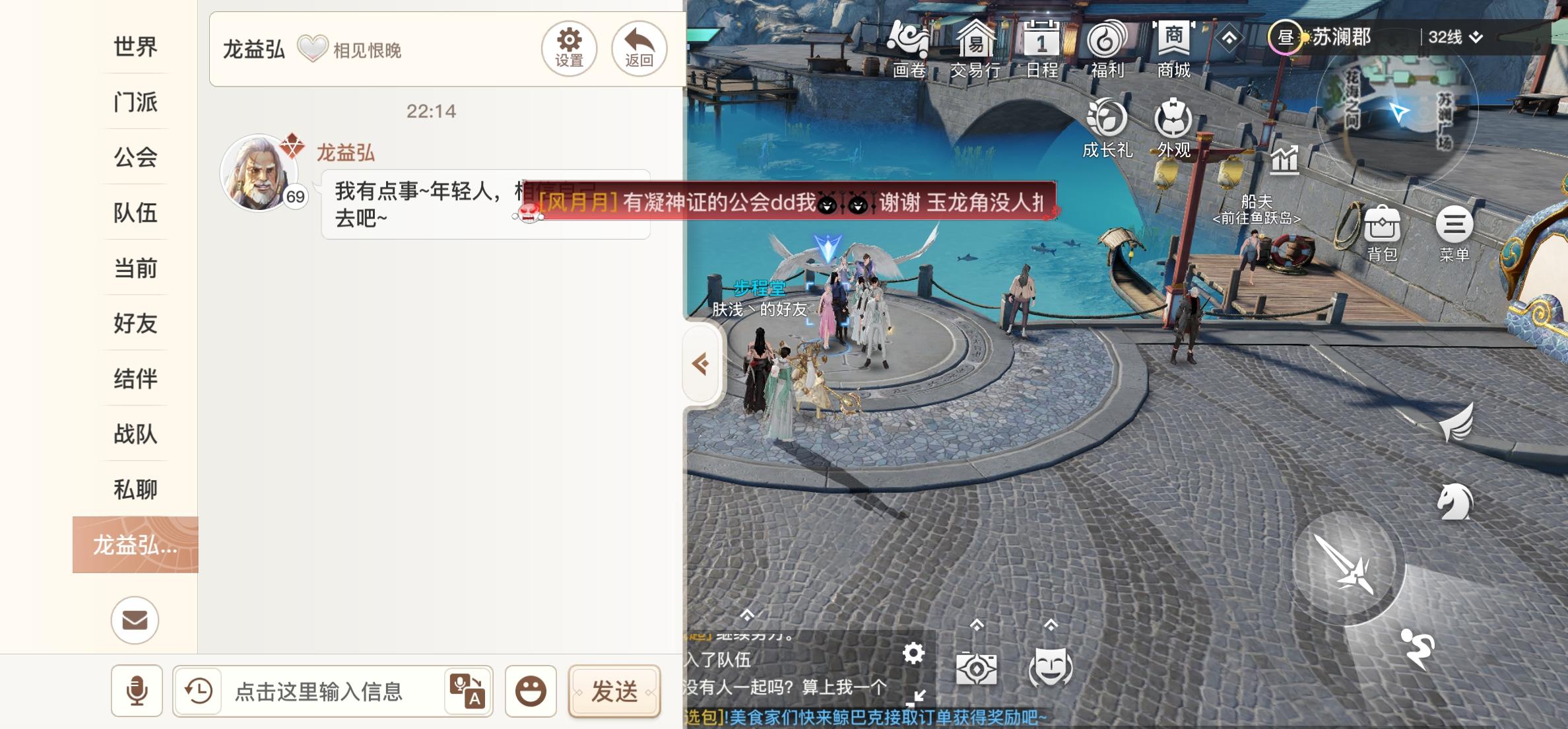Expand chevron above the camera icon
The image size is (1568, 729).
pos(977,624)
